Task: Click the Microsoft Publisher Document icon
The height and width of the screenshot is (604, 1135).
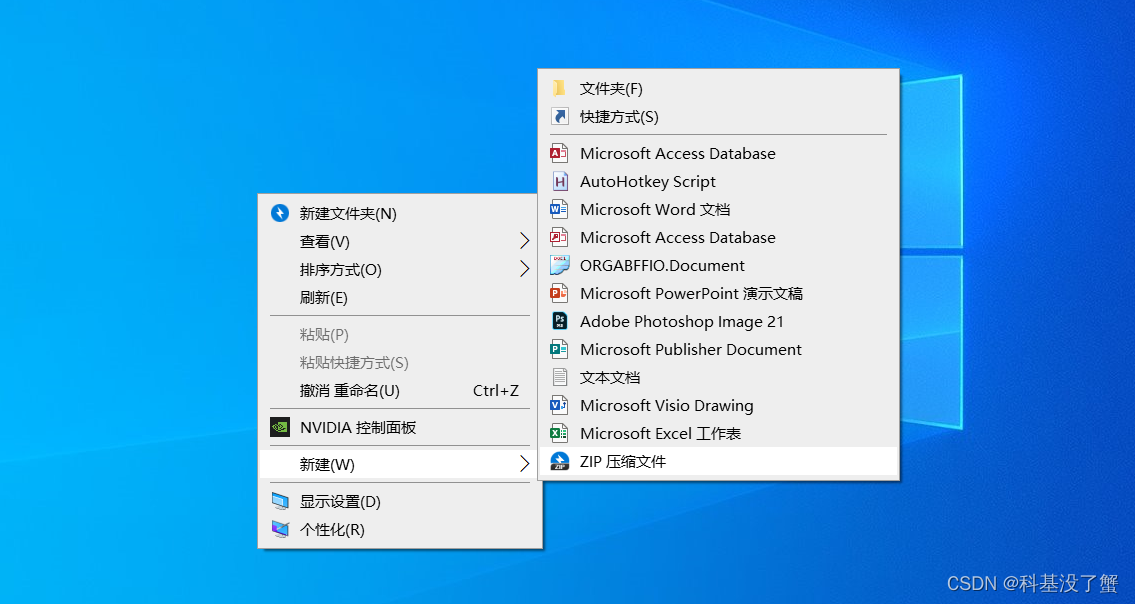Action: pyautogui.click(x=559, y=349)
